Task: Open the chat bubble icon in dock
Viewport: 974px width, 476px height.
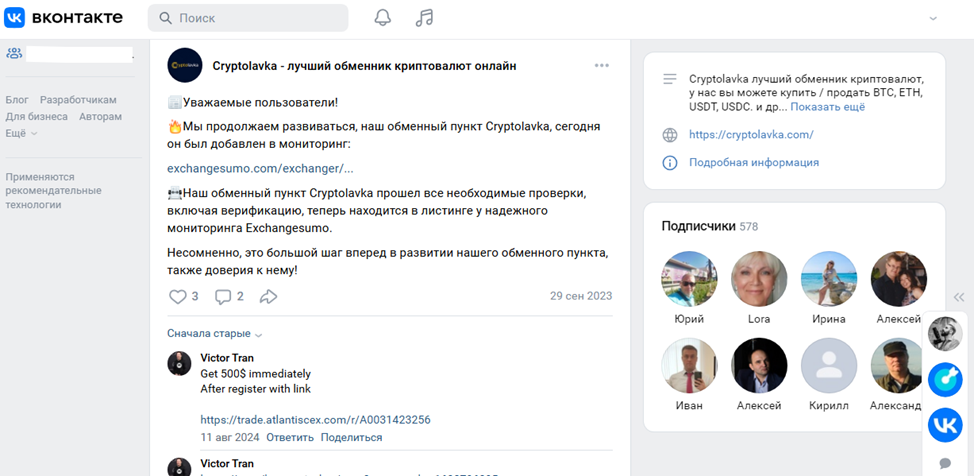Action: pos(945,463)
